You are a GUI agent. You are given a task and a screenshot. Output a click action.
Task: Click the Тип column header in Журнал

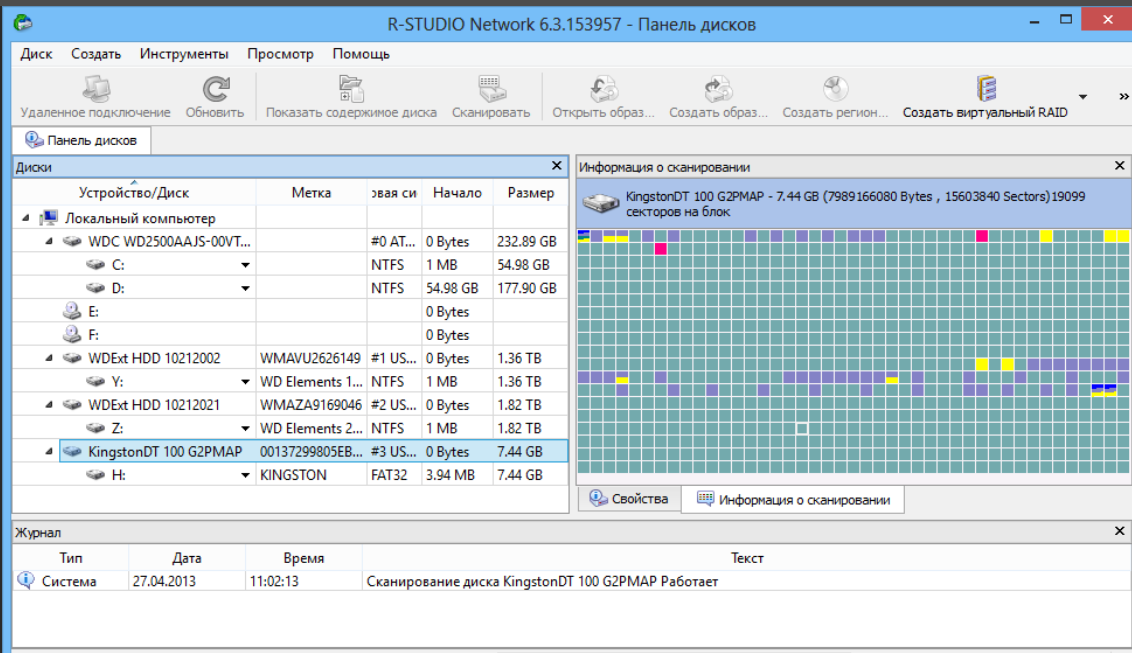tap(71, 558)
